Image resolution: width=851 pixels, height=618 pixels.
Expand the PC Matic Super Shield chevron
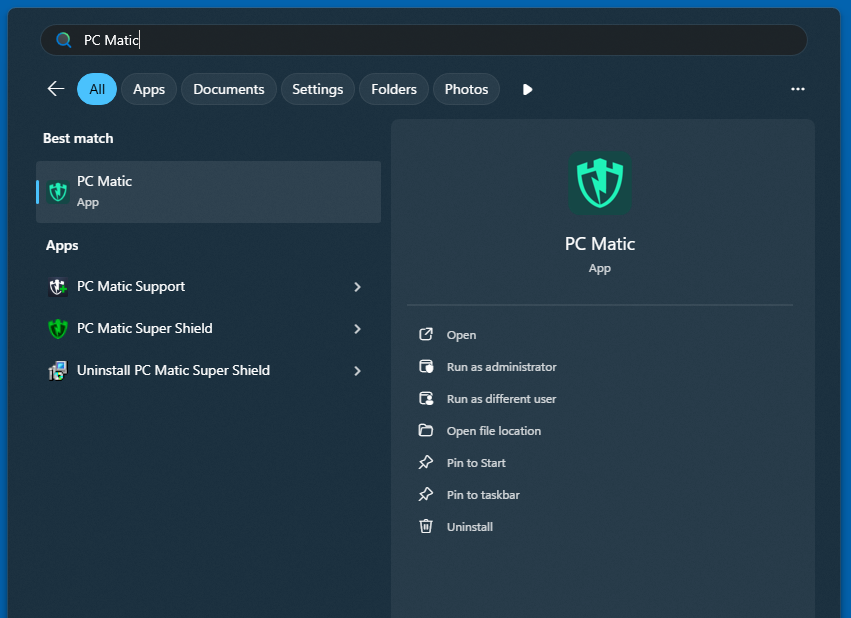[x=357, y=329]
